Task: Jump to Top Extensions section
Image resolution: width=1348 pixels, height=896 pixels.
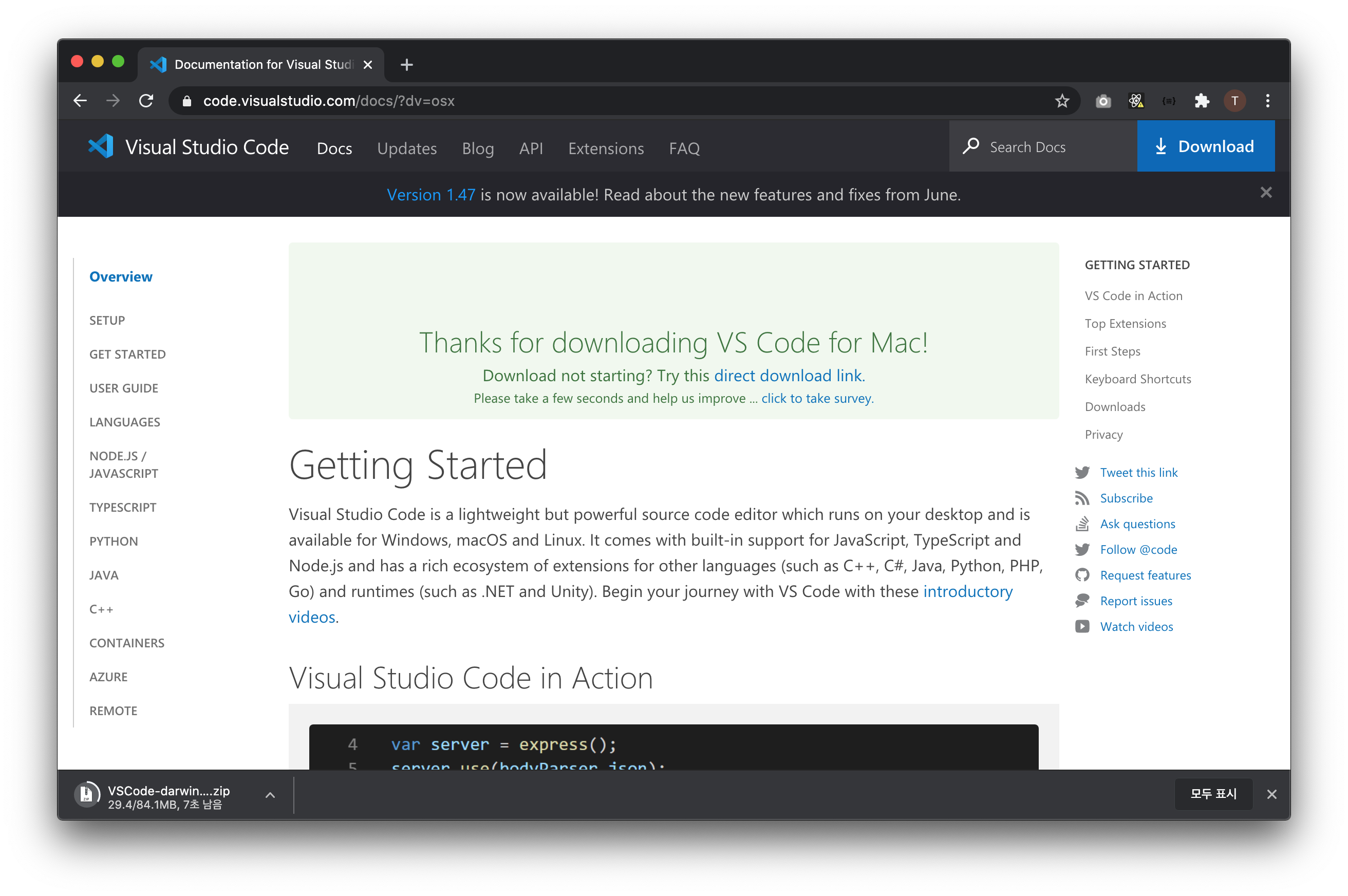Action: pos(1125,324)
